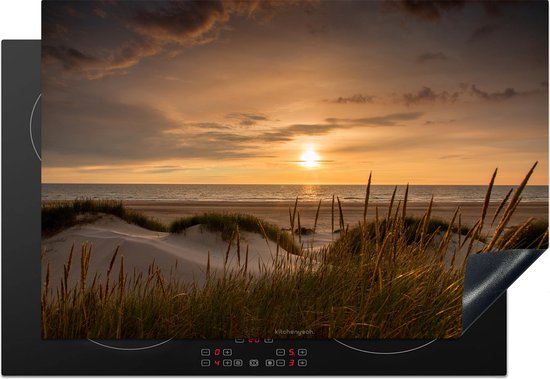Tap the minus button beside the 0 display
Image resolution: width=550 pixels, height=379 pixels.
(206, 352)
